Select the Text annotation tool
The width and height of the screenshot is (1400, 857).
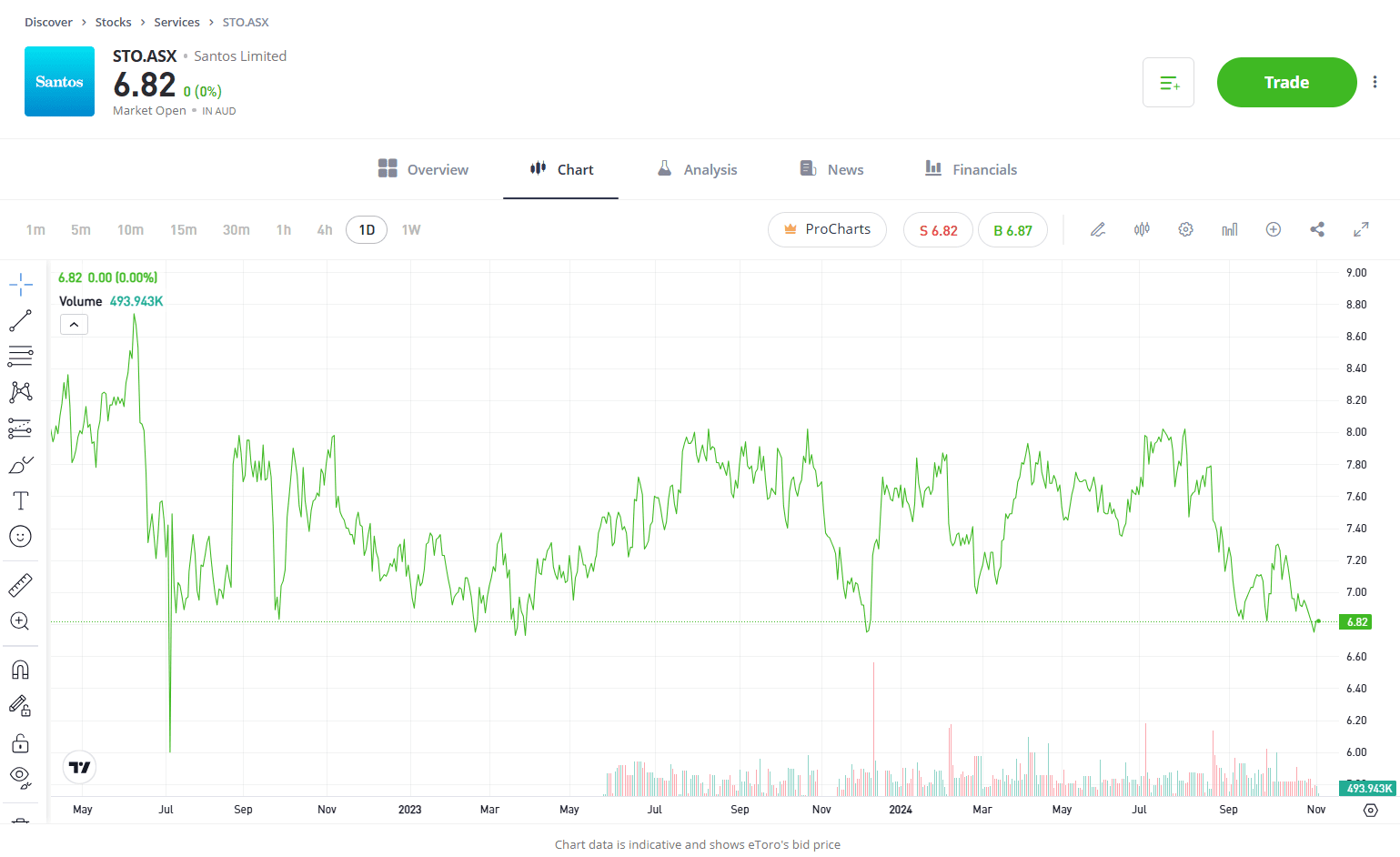point(21,500)
